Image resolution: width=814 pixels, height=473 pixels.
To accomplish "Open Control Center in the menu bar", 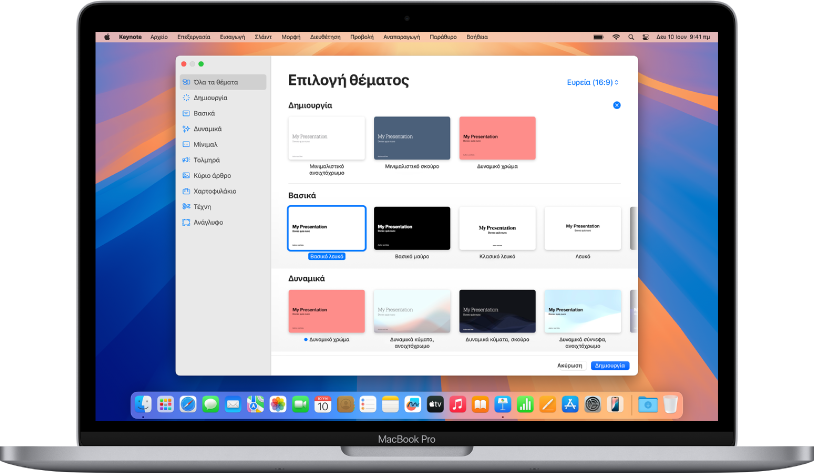I will pyautogui.click(x=646, y=37).
